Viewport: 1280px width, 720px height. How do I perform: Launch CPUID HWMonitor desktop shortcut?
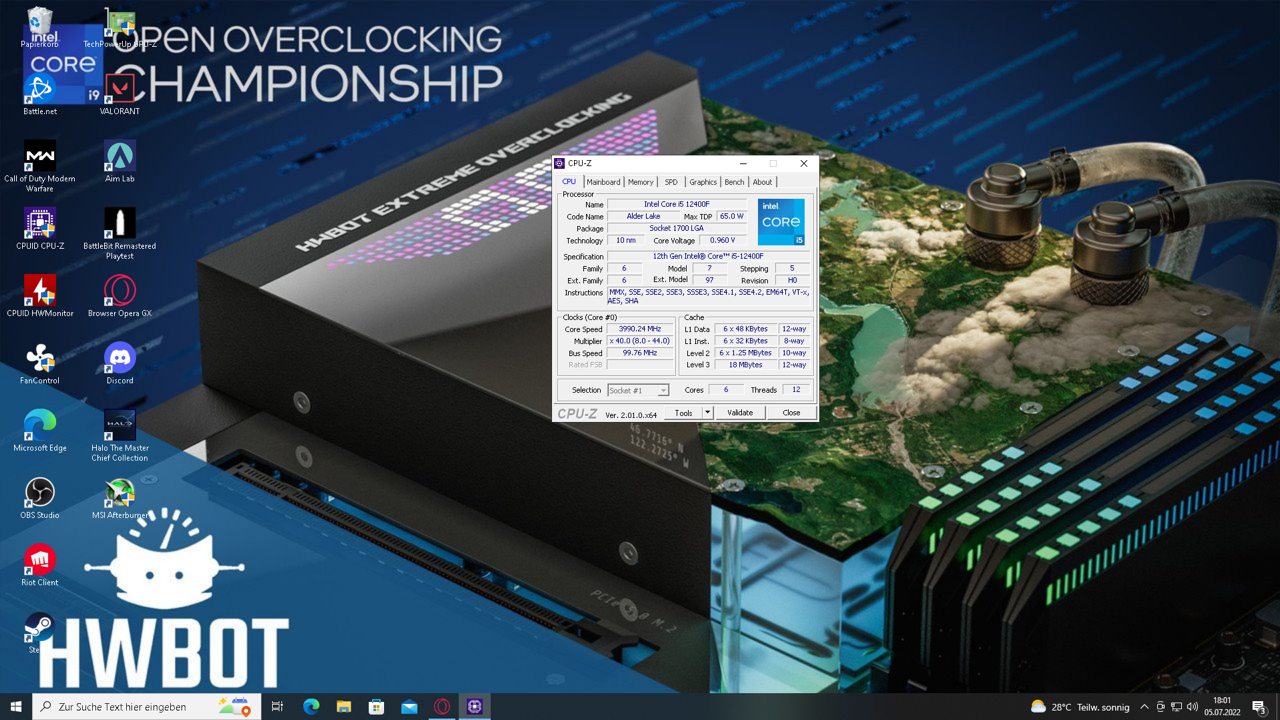[x=40, y=296]
